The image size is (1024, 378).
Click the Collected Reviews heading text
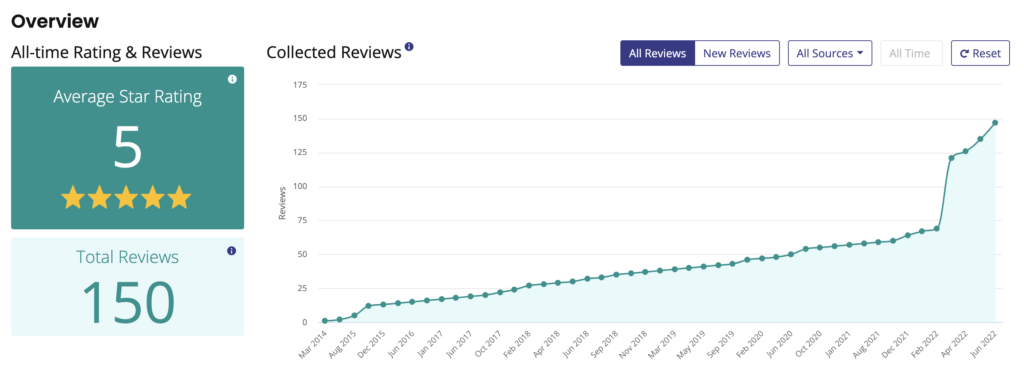pyautogui.click(x=334, y=53)
